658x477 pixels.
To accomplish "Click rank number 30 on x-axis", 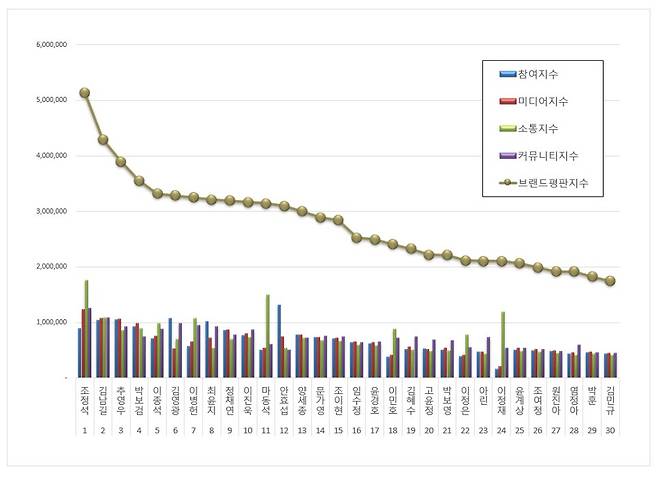I will (x=610, y=429).
